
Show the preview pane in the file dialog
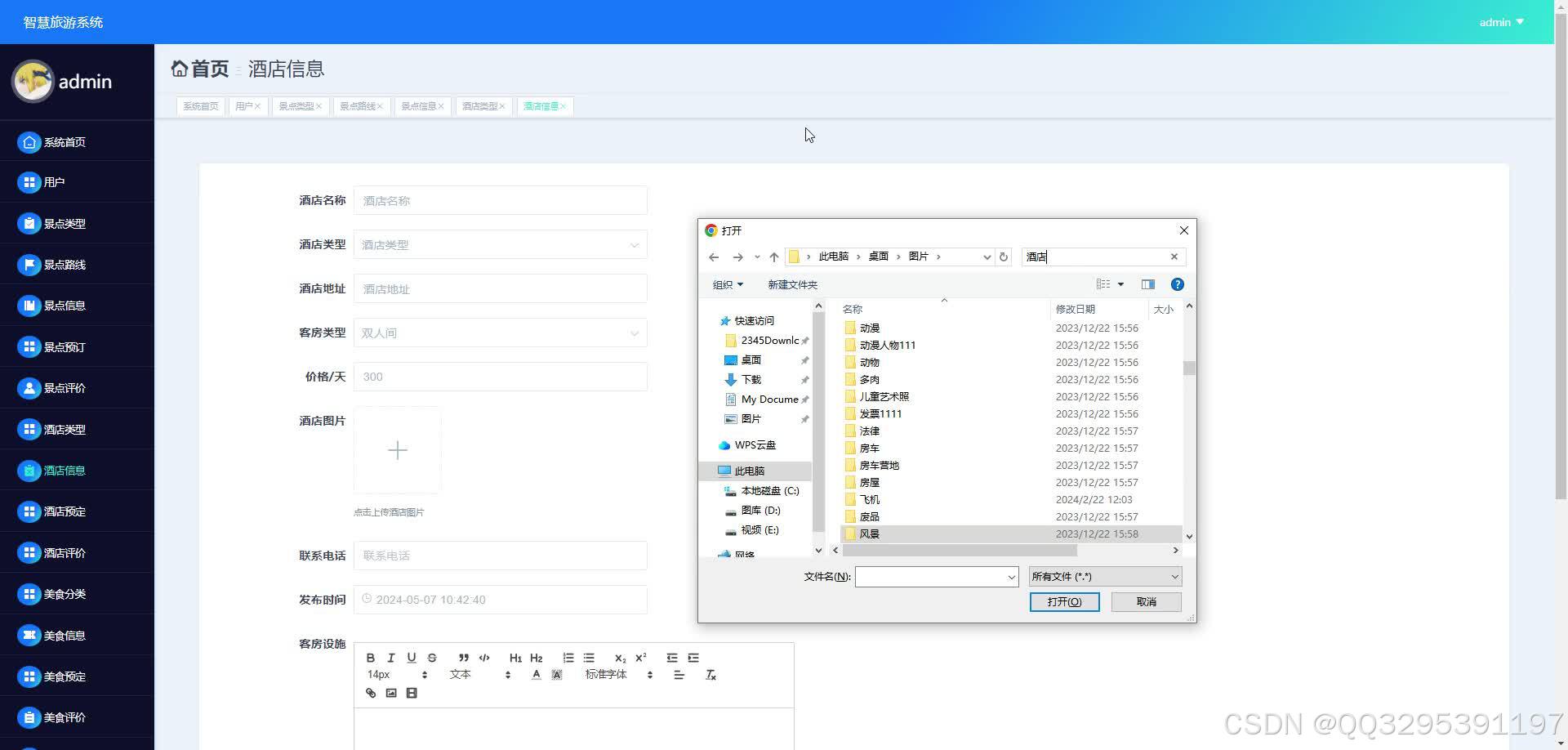pos(1148,284)
